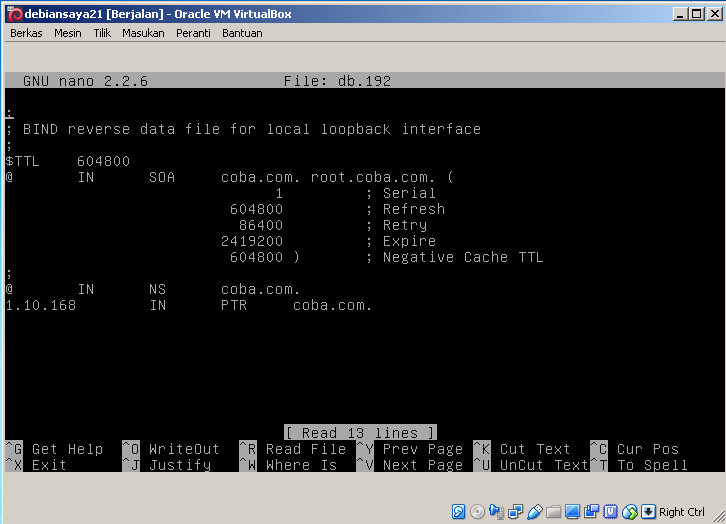Click the '^Y Prev Page' shortcut hint
Image resolution: width=726 pixels, height=524 pixels.
[410, 449]
